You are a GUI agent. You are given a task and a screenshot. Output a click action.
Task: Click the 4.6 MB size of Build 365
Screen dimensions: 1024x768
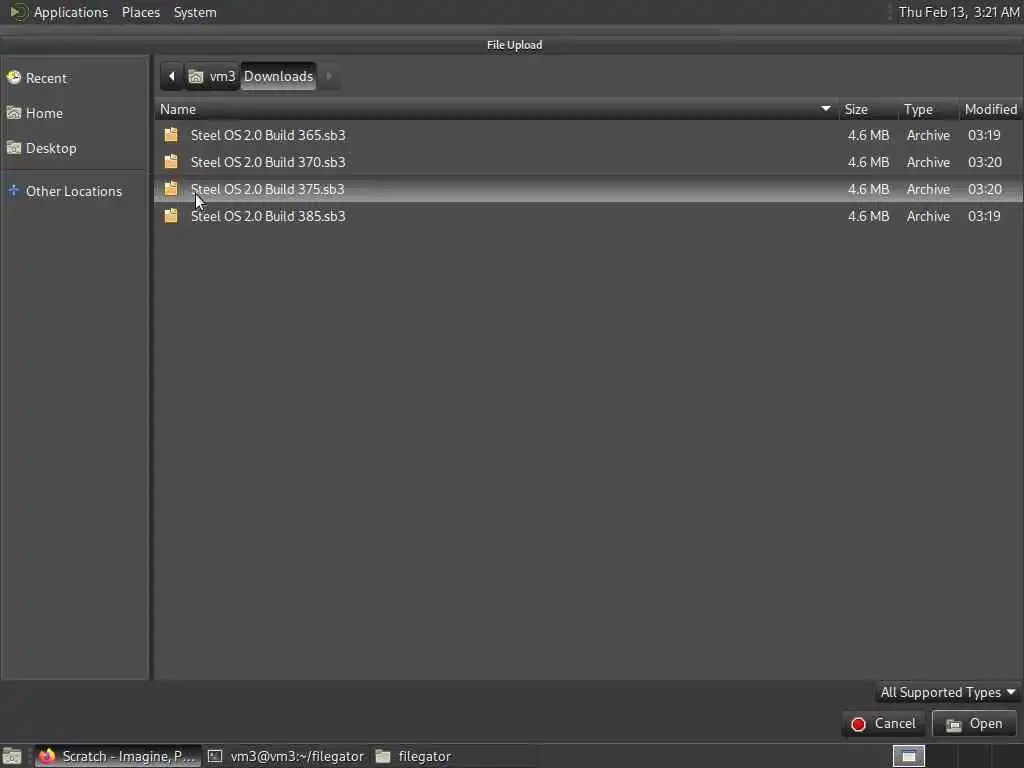(868, 135)
